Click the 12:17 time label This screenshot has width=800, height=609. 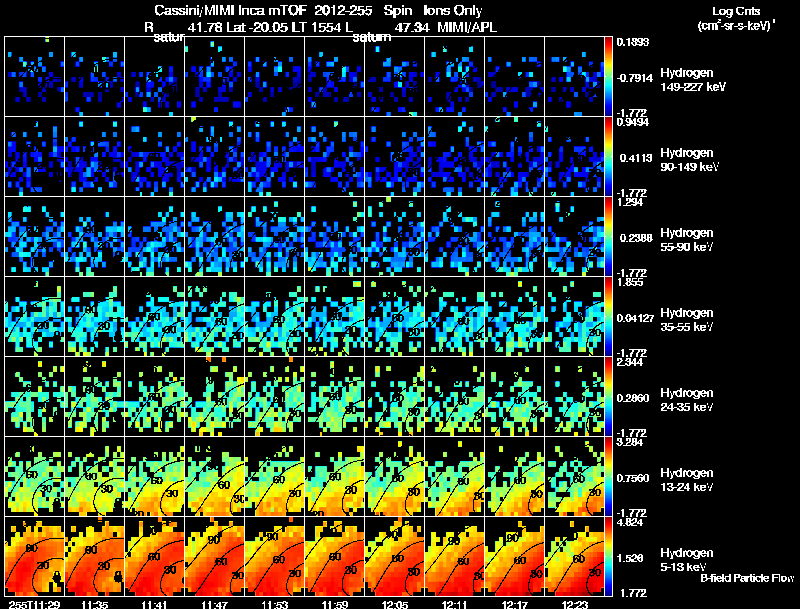pos(514,604)
